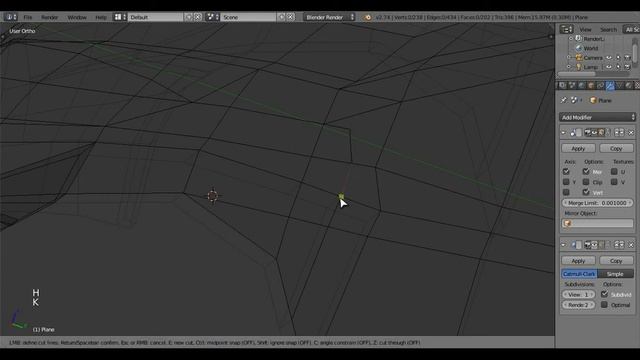Toggle the Merge option checkbox
This screenshot has width=640, height=360.
(x=586, y=171)
